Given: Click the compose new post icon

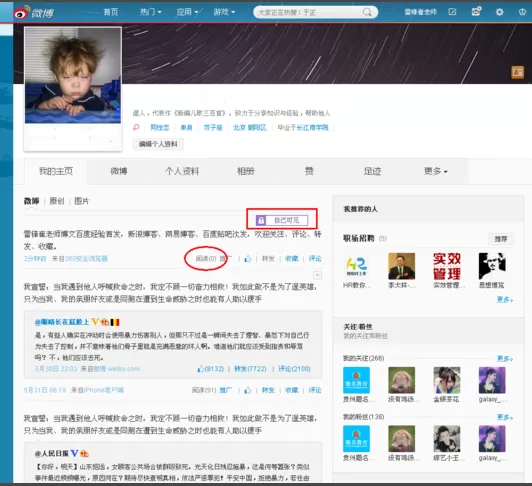Looking at the screenshot, I should pyautogui.click(x=452, y=12).
